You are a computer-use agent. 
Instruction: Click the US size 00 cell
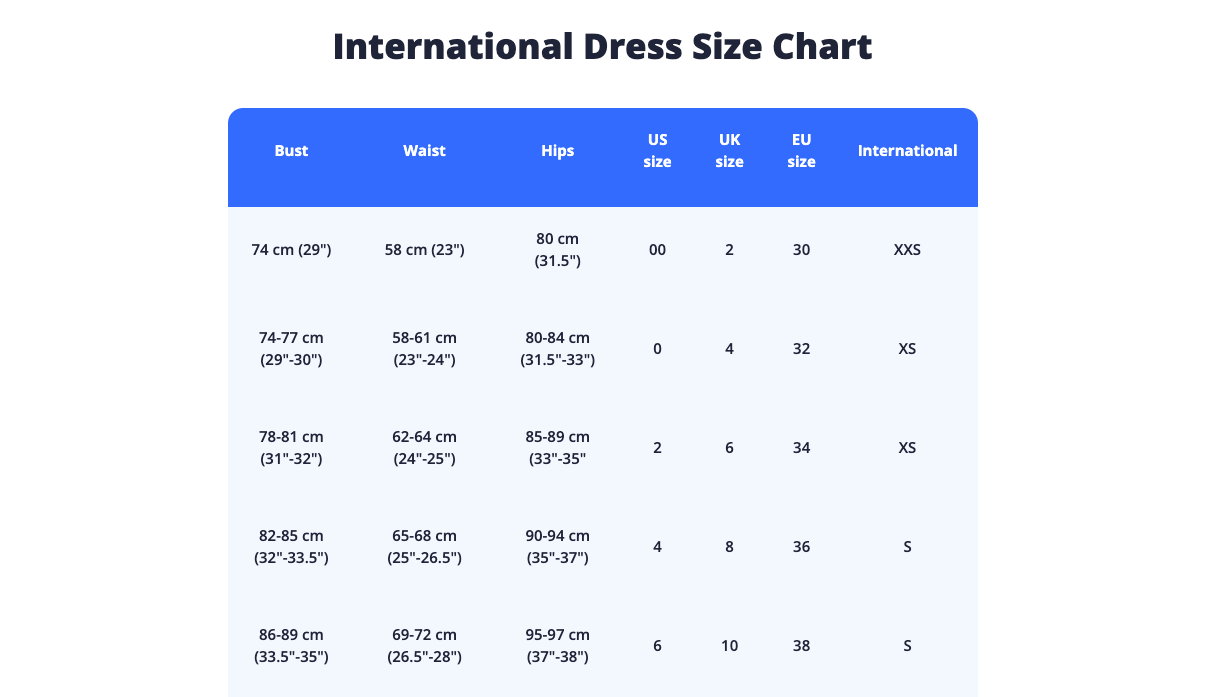[x=657, y=250]
